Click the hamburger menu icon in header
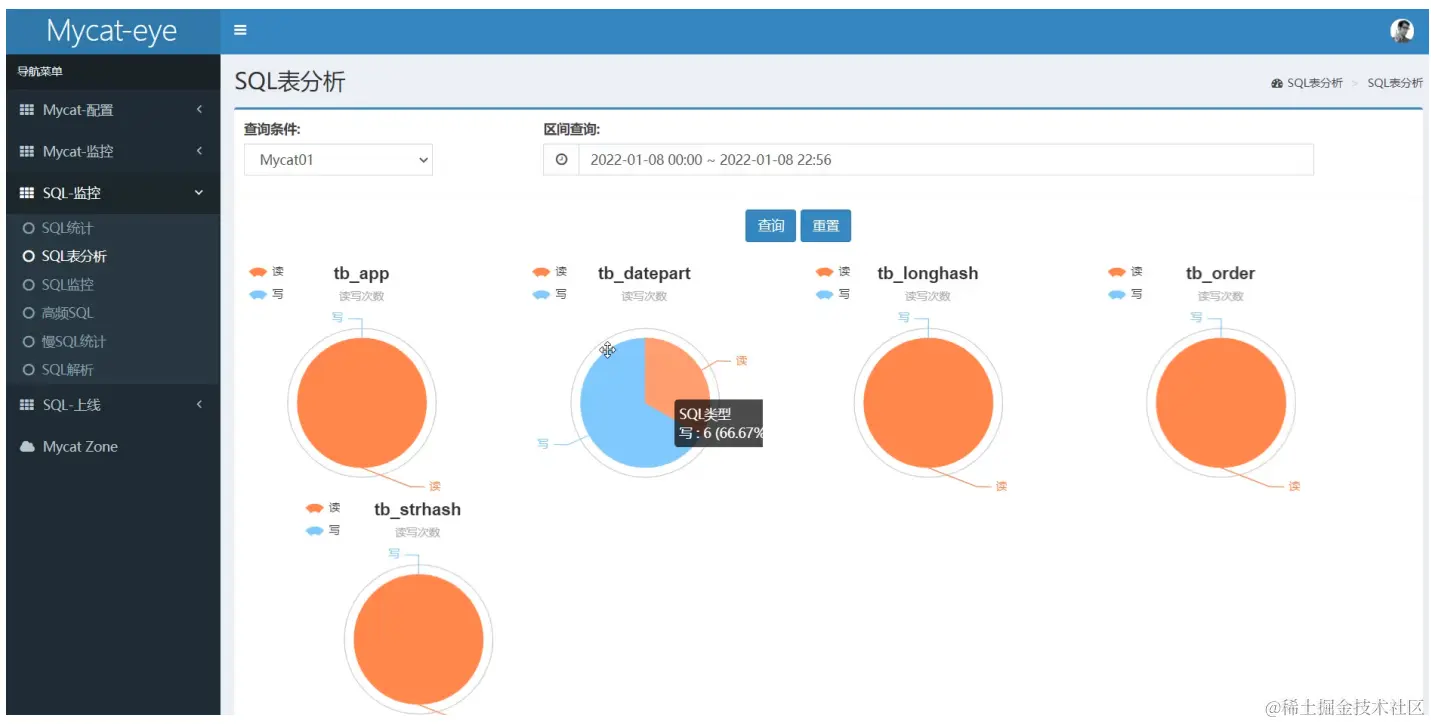Screen dimensions: 1431x724 [x=240, y=30]
